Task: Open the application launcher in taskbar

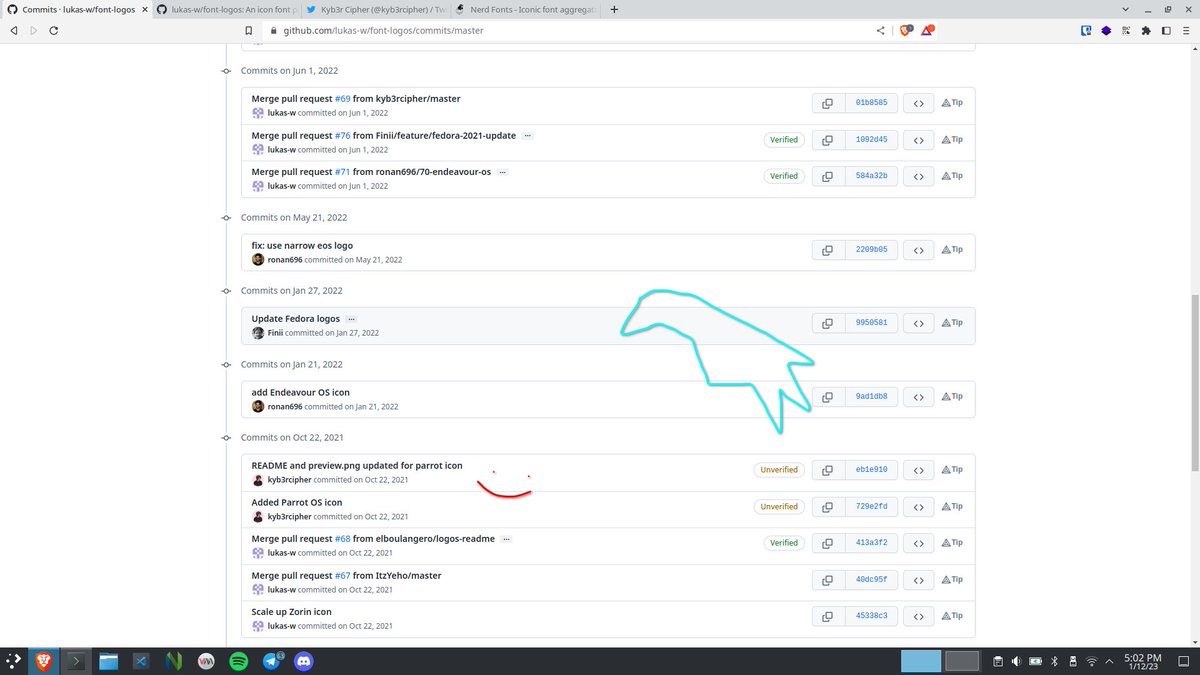Action: 12,661
